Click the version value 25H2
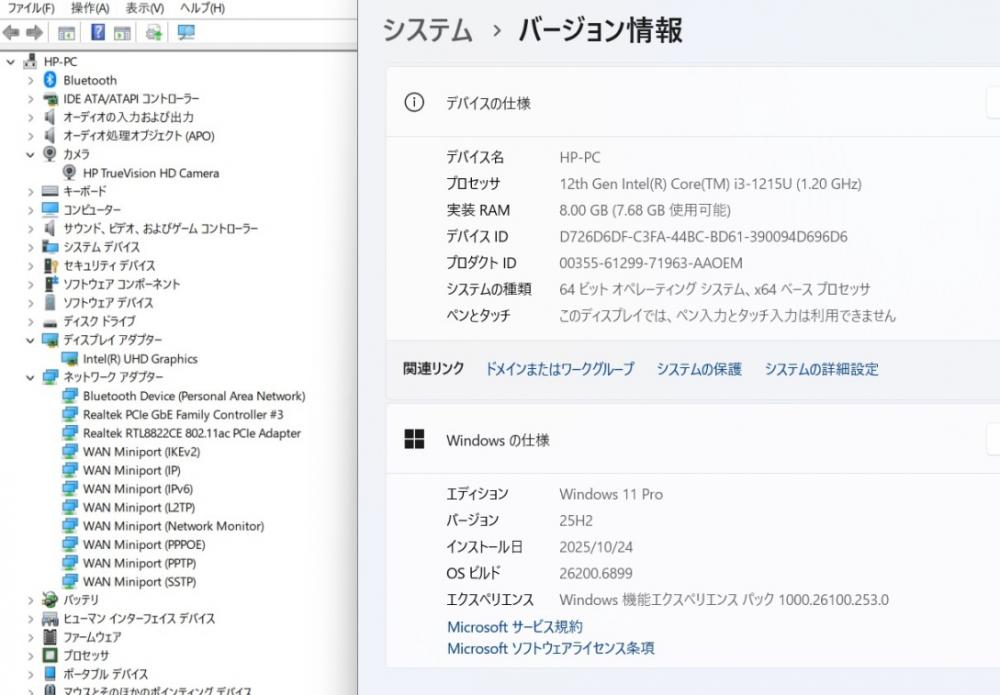 576,520
